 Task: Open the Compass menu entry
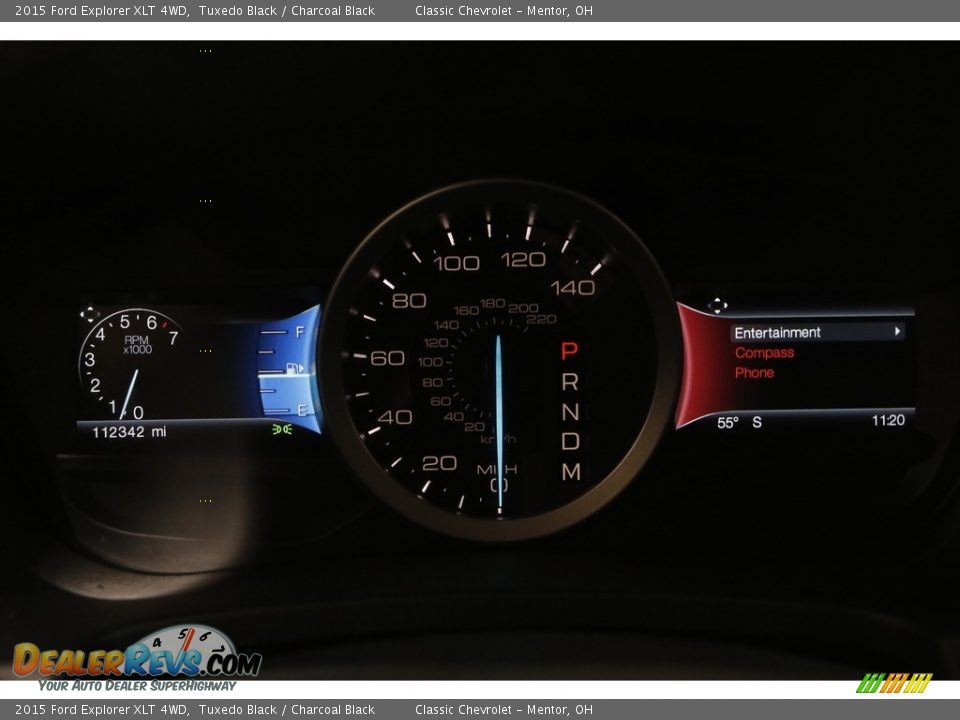(x=764, y=353)
